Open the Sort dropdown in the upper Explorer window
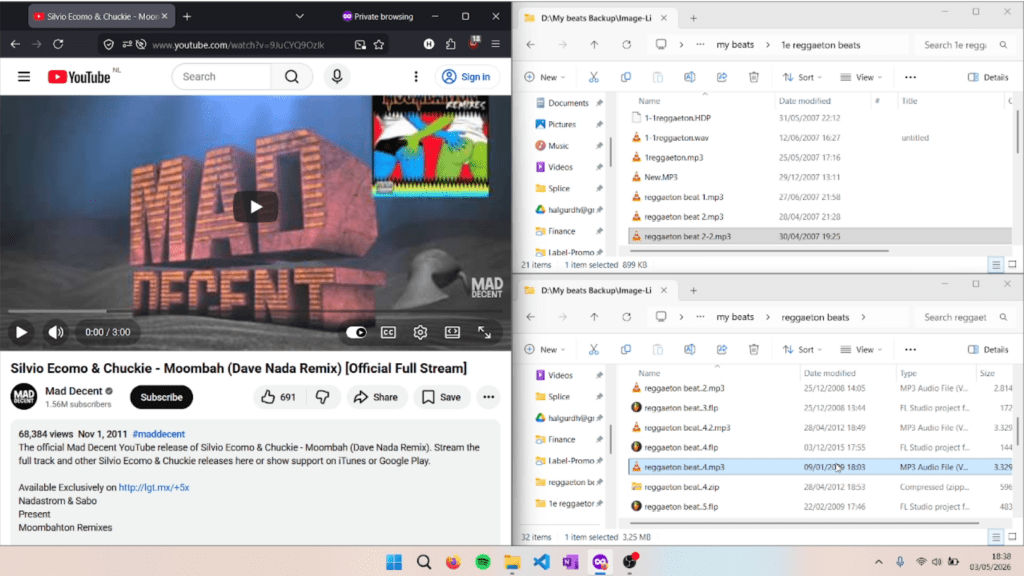The image size is (1024, 576). [802, 77]
